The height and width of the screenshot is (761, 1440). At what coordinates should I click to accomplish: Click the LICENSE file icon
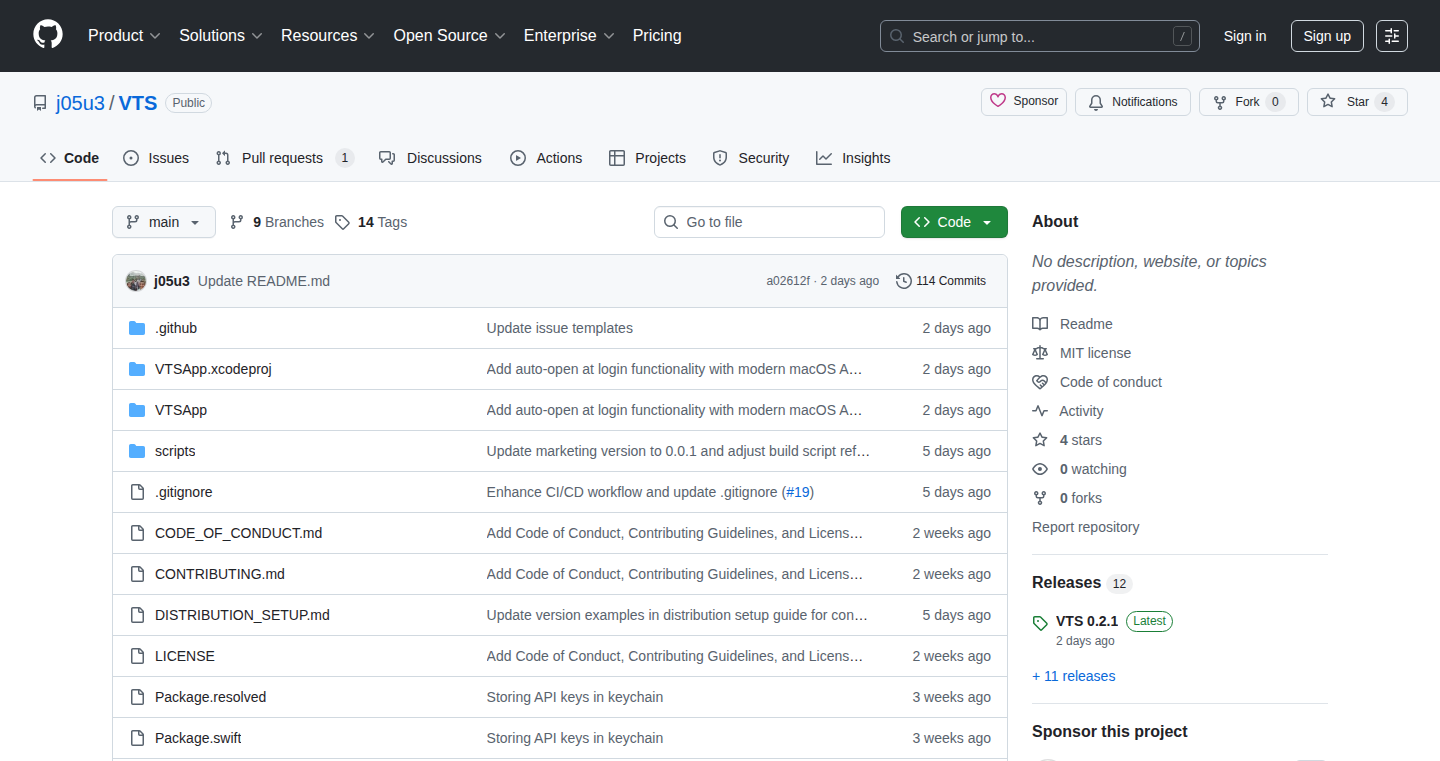pyautogui.click(x=137, y=656)
